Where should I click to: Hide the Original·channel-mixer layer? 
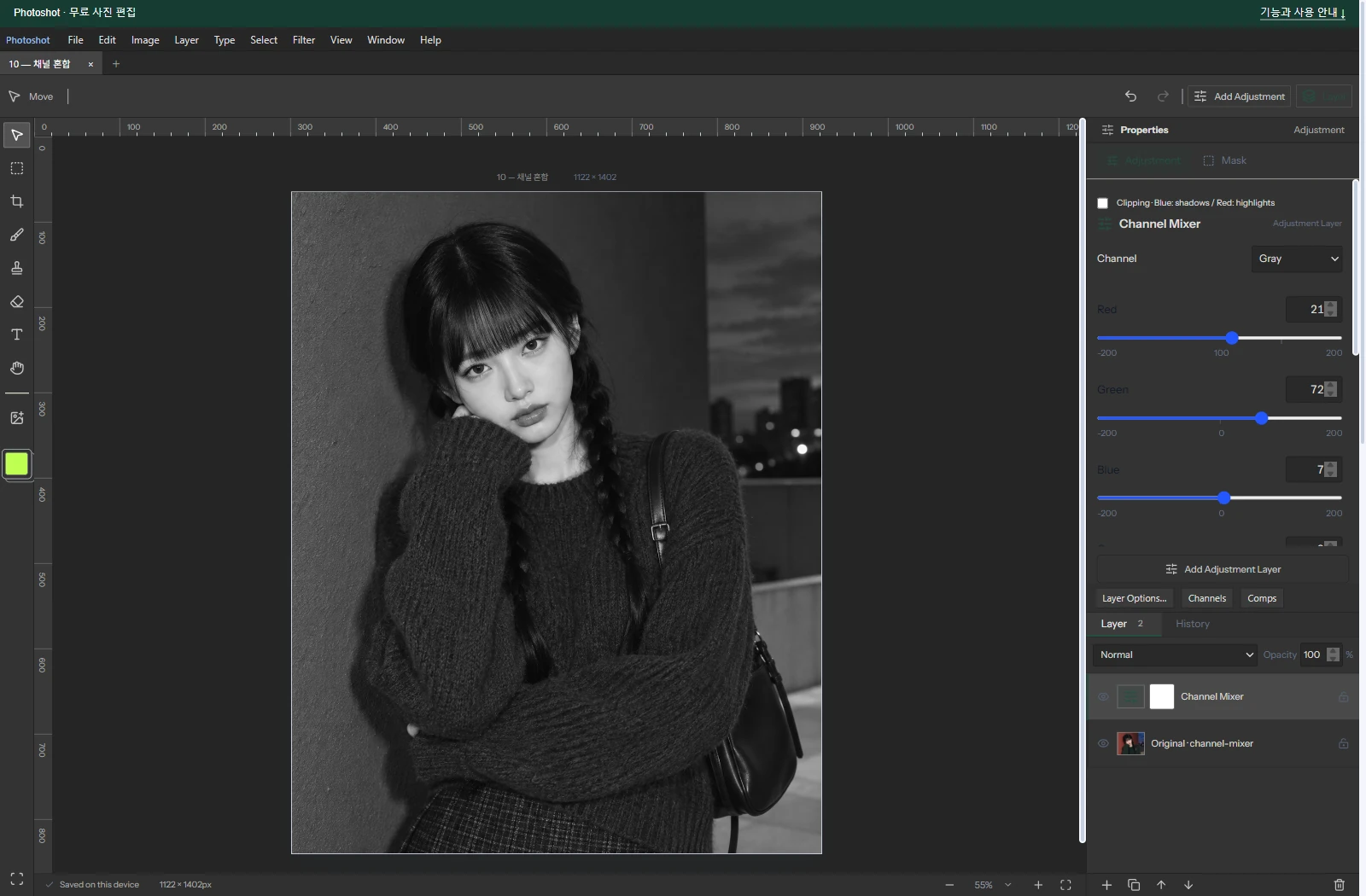point(1103,744)
